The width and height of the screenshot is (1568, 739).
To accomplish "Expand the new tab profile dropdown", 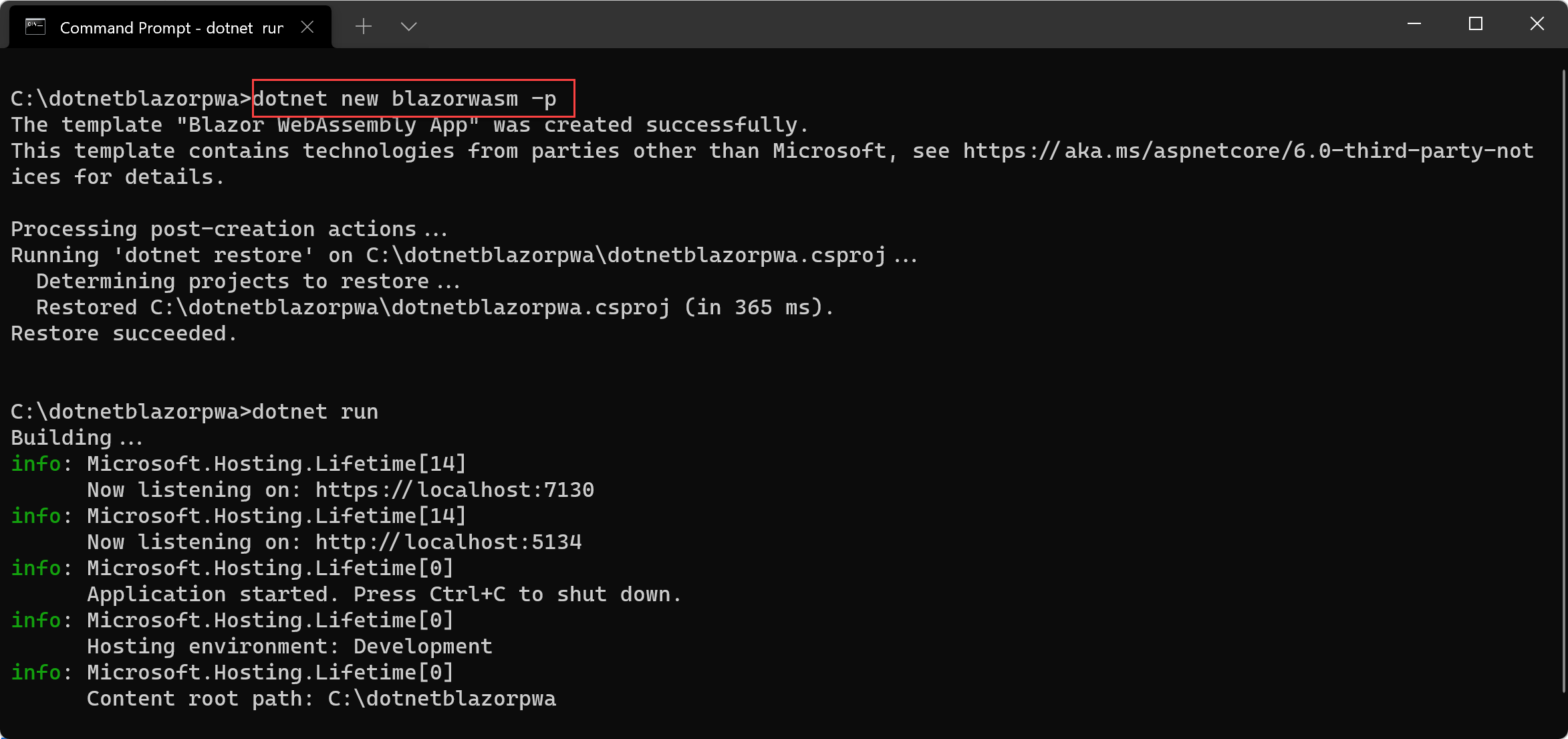I will point(408,27).
